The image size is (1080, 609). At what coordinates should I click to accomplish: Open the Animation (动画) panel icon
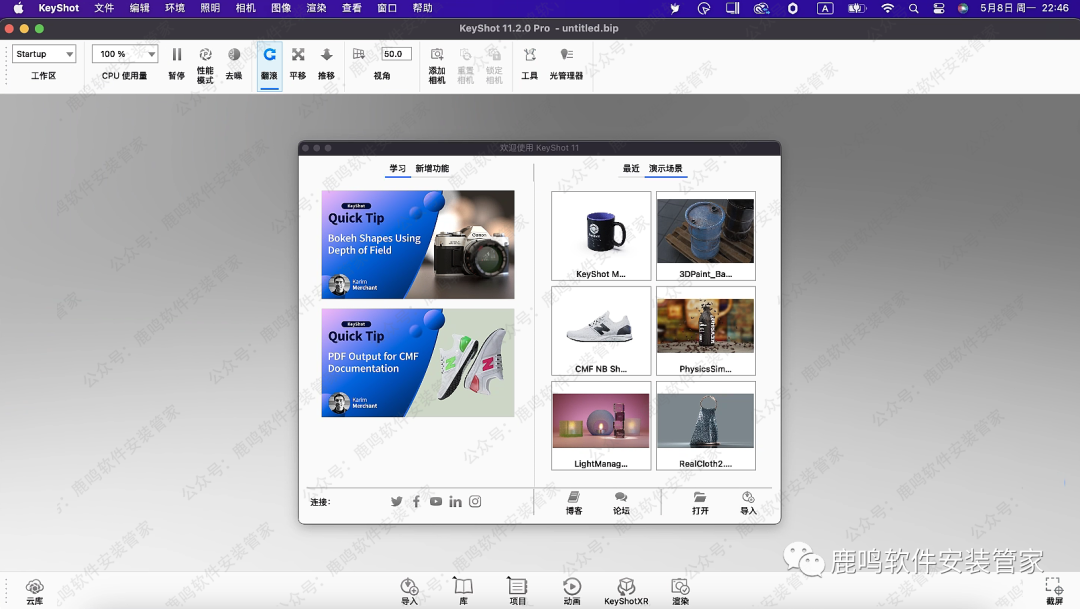coord(572,590)
